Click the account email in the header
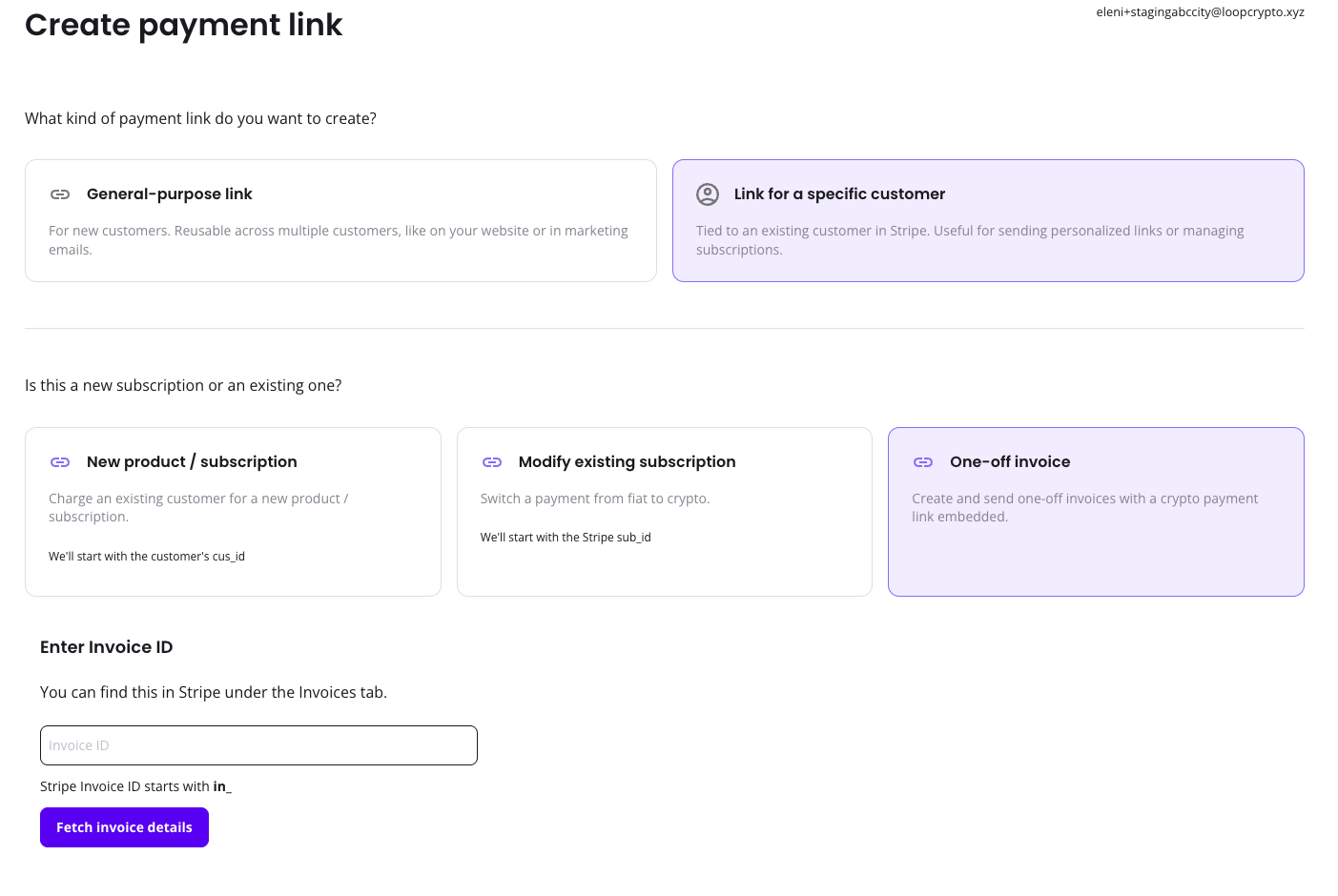This screenshot has height=896, width=1338. pyautogui.click(x=1200, y=12)
